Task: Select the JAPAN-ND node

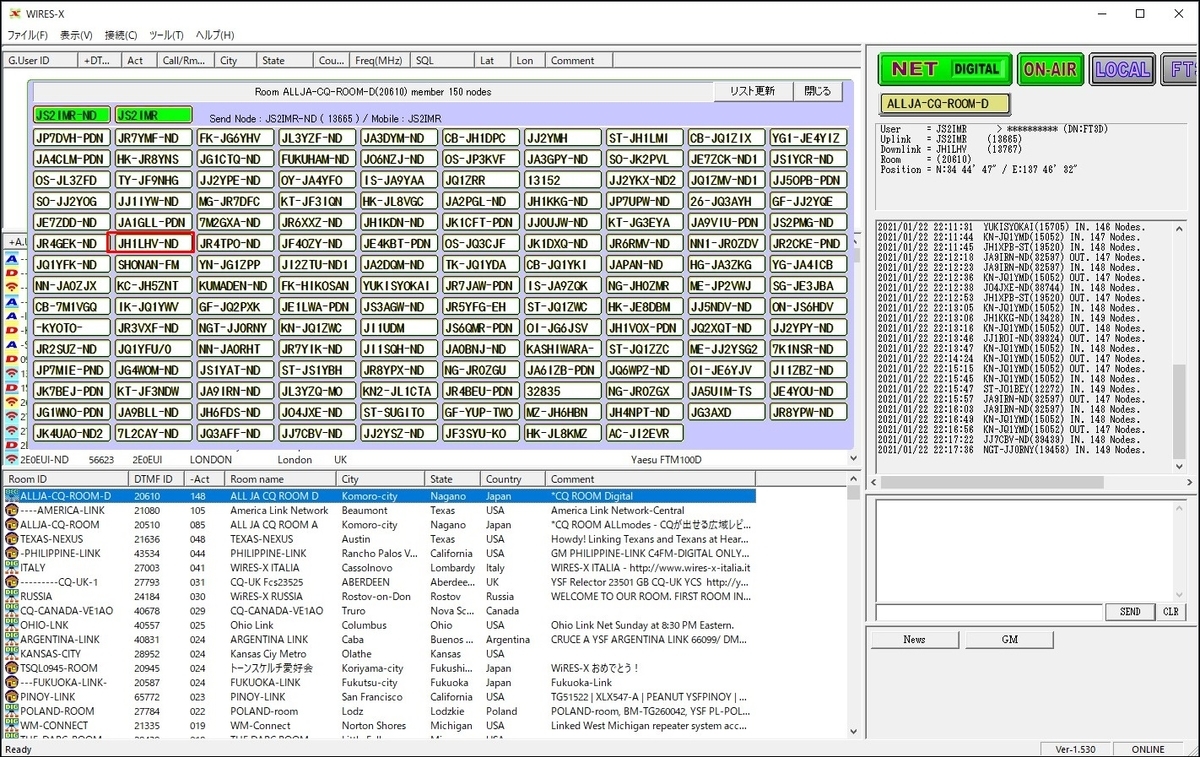Action: 644,265
